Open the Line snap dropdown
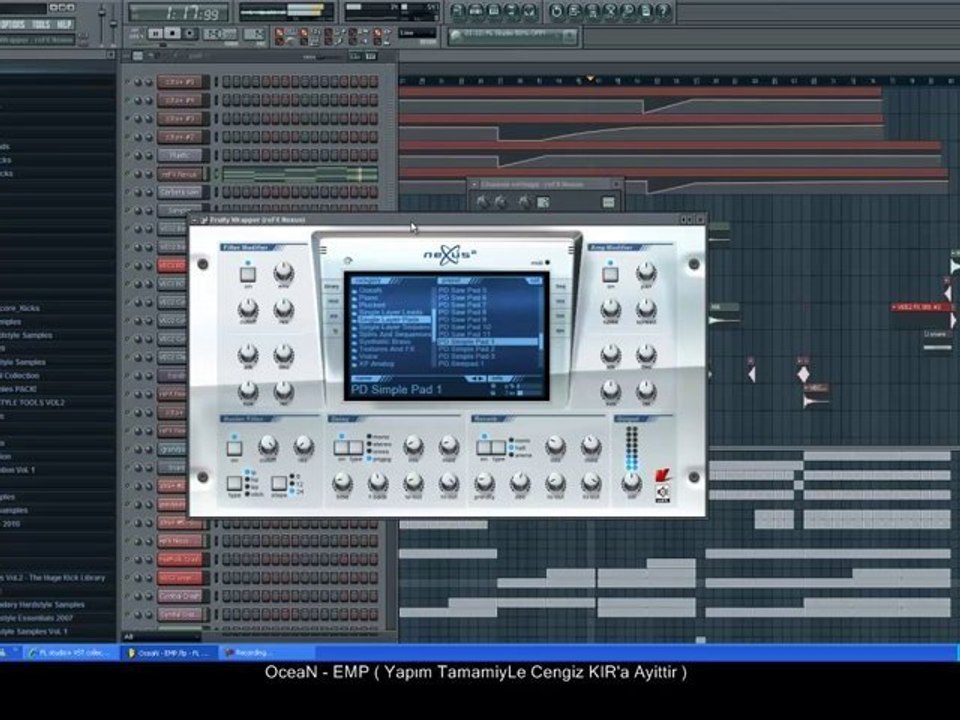The height and width of the screenshot is (720, 960). (418, 33)
